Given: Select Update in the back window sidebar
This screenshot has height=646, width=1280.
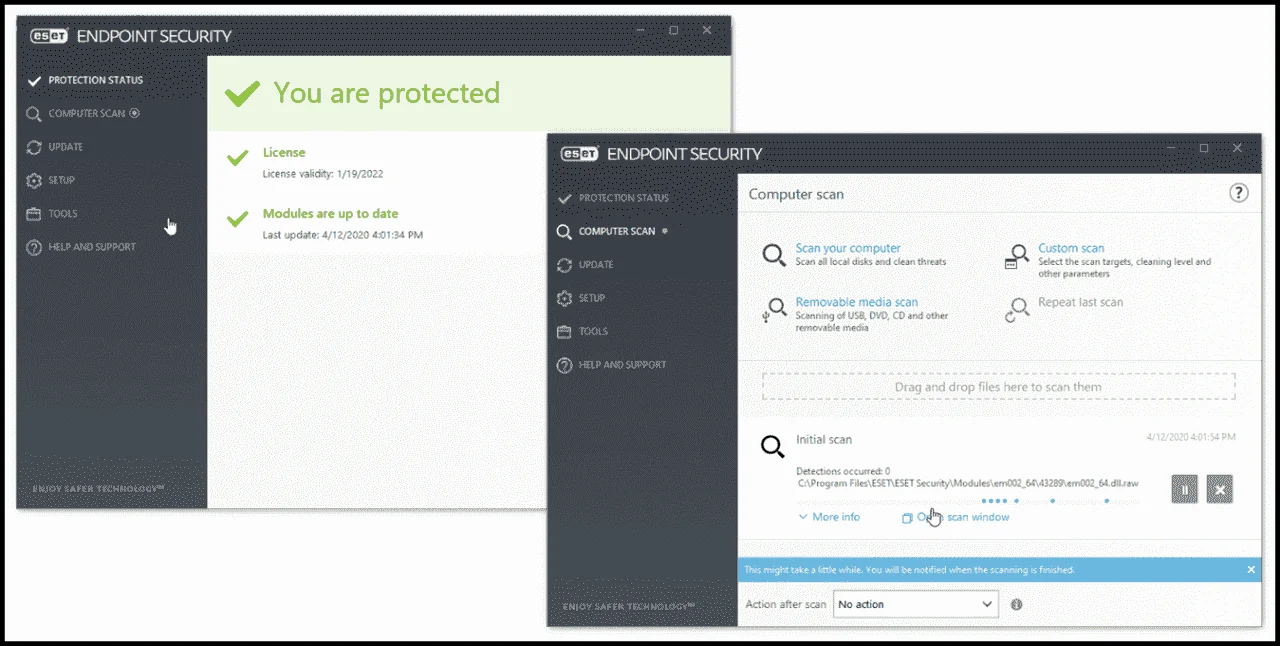Looking at the screenshot, I should 66,147.
